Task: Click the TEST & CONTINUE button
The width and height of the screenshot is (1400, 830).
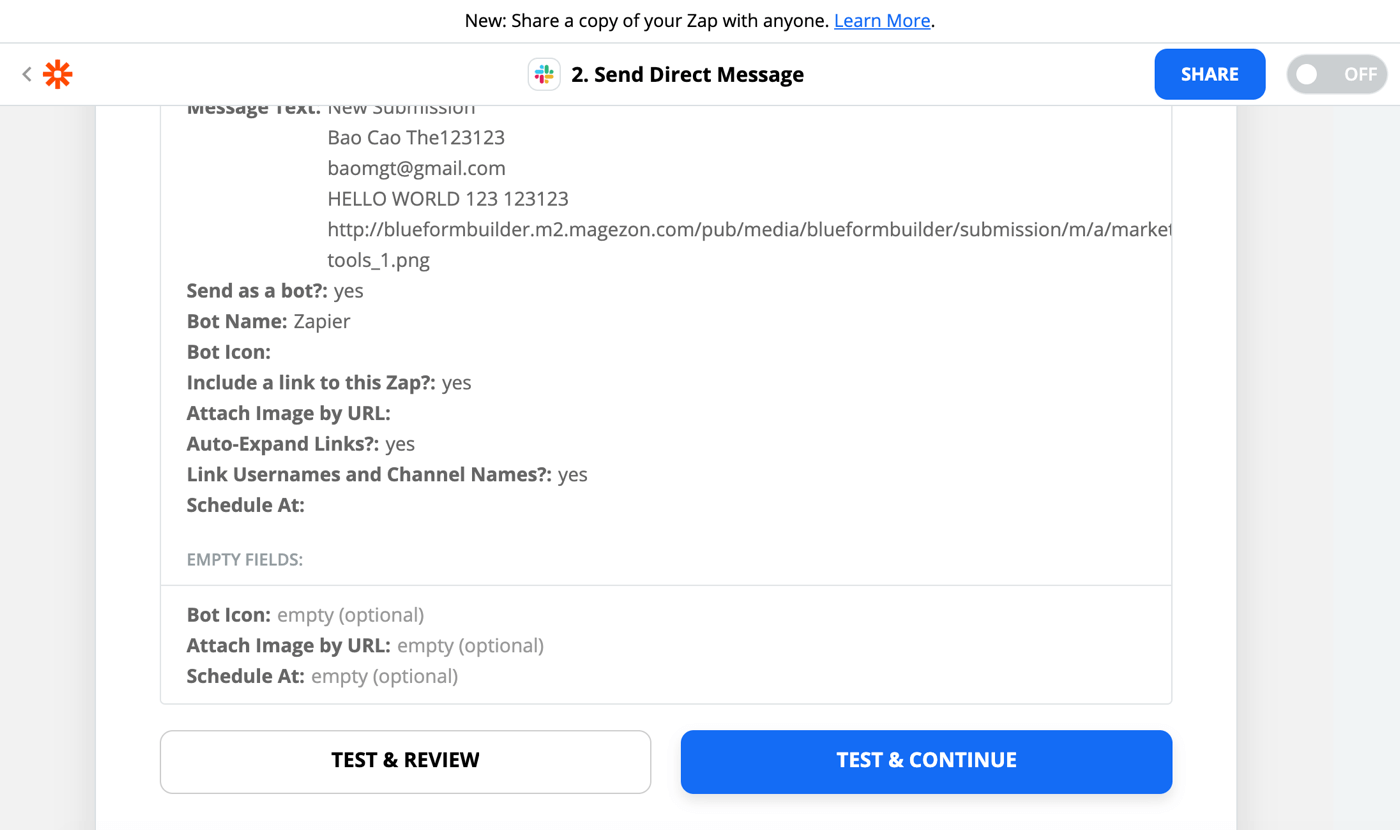Action: [x=925, y=760]
